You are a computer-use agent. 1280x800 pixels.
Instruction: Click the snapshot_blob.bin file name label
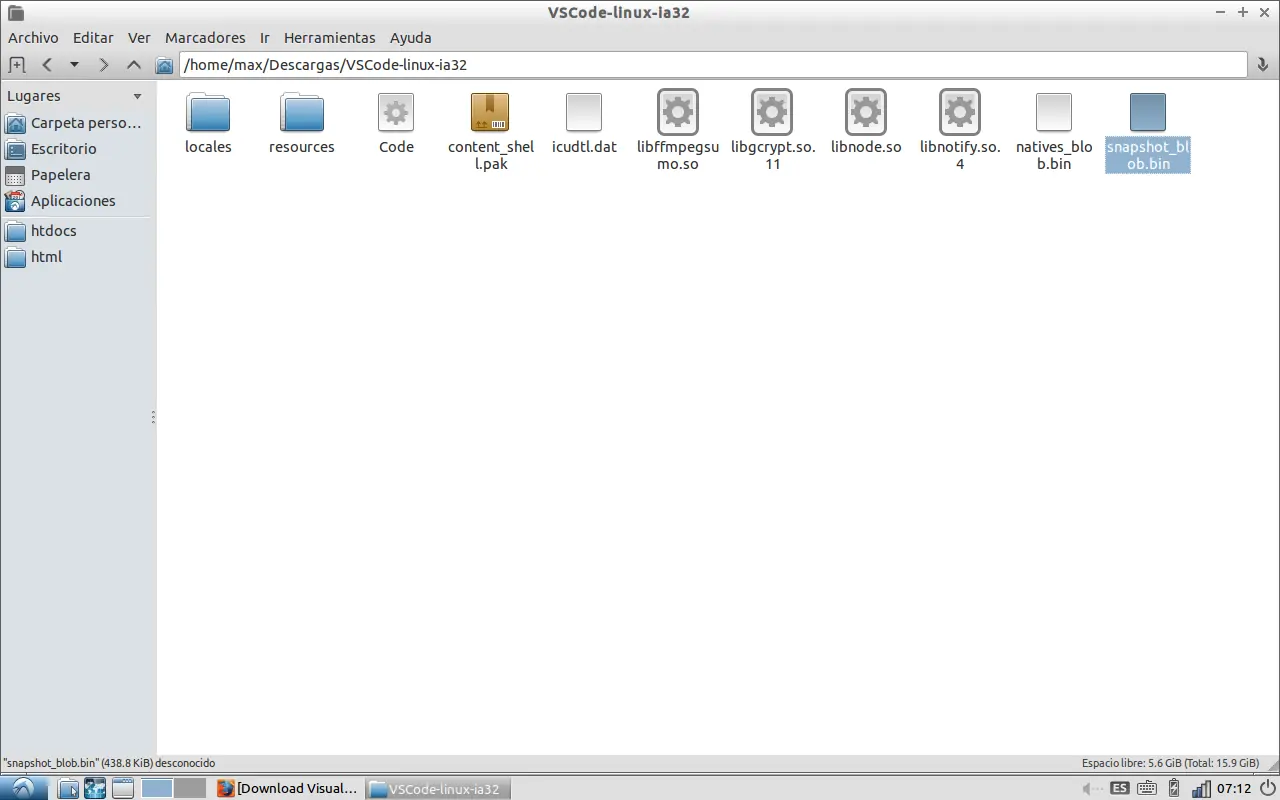tap(1148, 155)
